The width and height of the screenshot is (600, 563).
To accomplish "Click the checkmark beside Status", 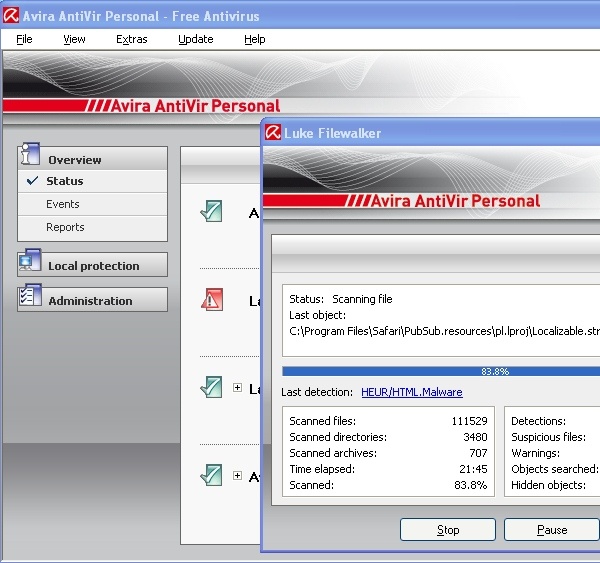I will pyautogui.click(x=33, y=180).
